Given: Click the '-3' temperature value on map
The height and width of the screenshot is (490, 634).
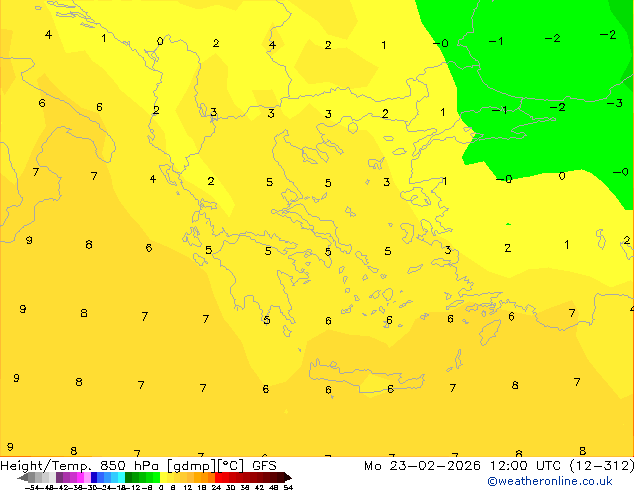Looking at the screenshot, I should coord(615,103).
